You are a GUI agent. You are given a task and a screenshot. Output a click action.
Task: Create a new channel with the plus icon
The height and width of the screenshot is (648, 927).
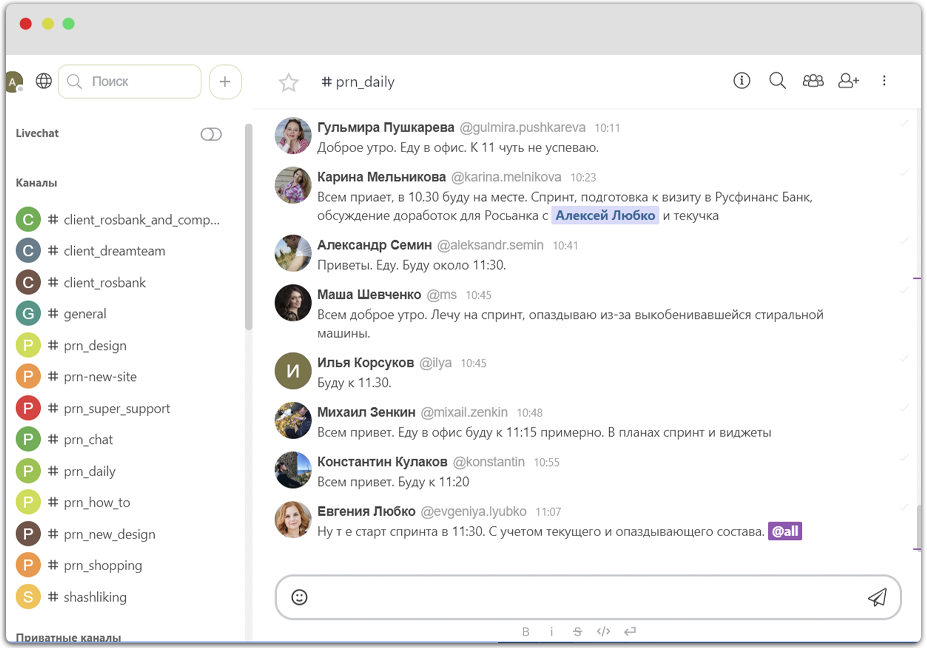225,81
